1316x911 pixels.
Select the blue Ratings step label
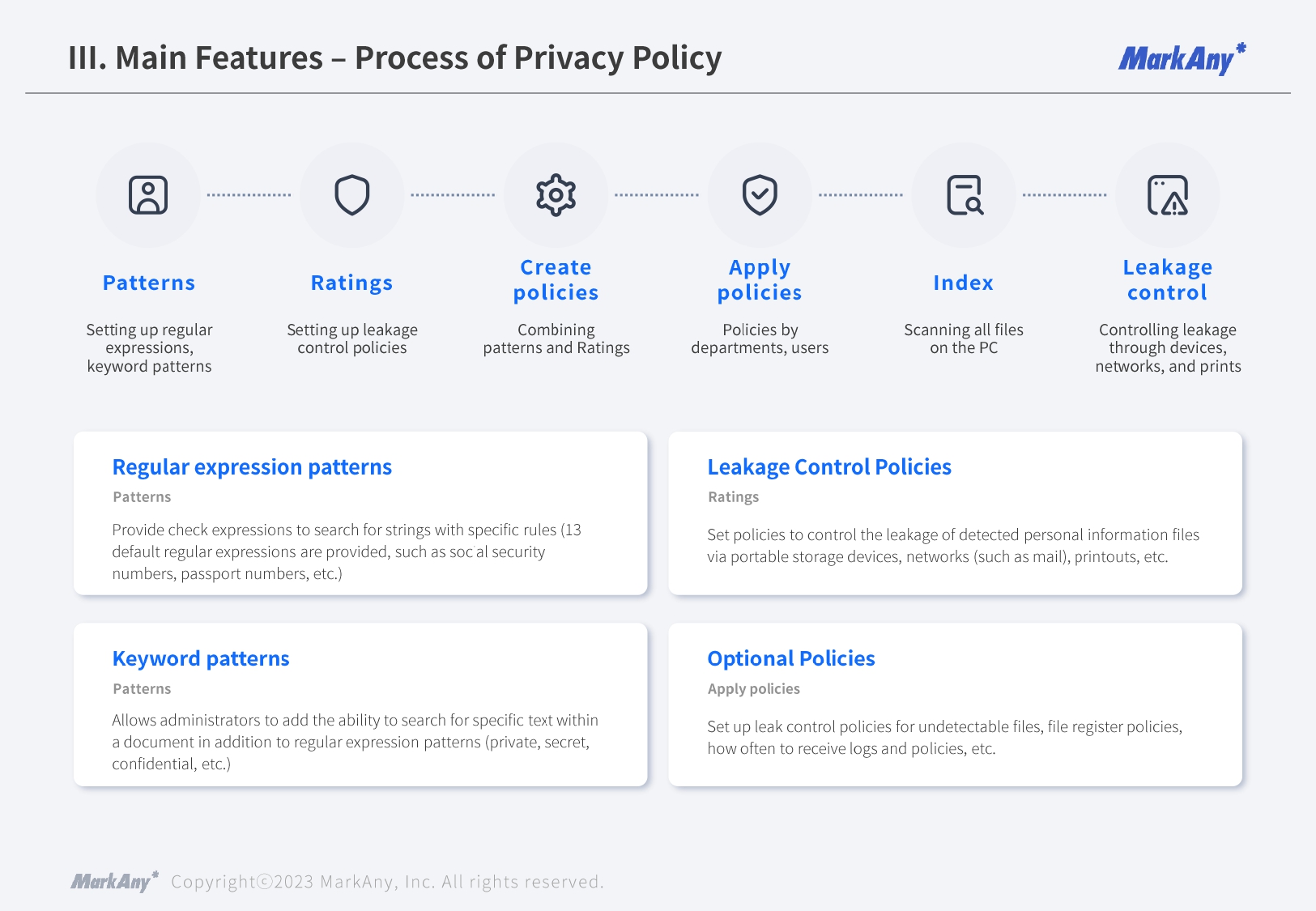(x=352, y=283)
